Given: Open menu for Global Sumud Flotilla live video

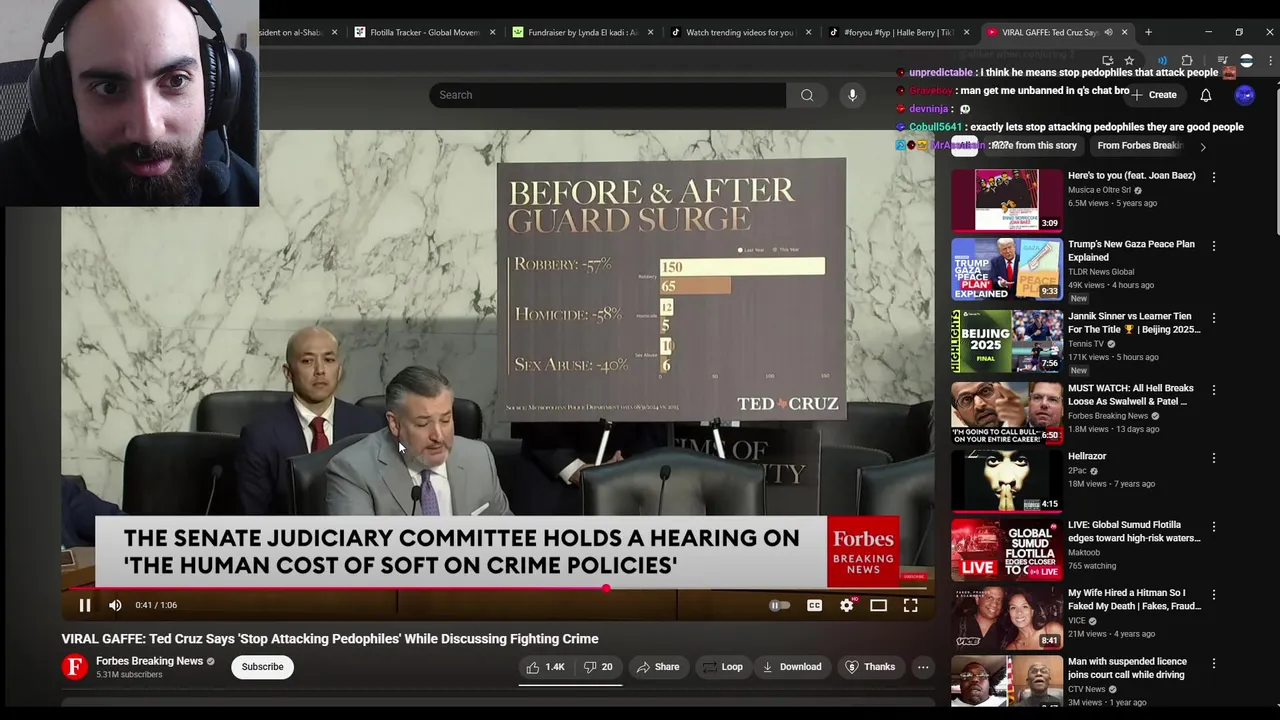Looking at the screenshot, I should coord(1214,527).
